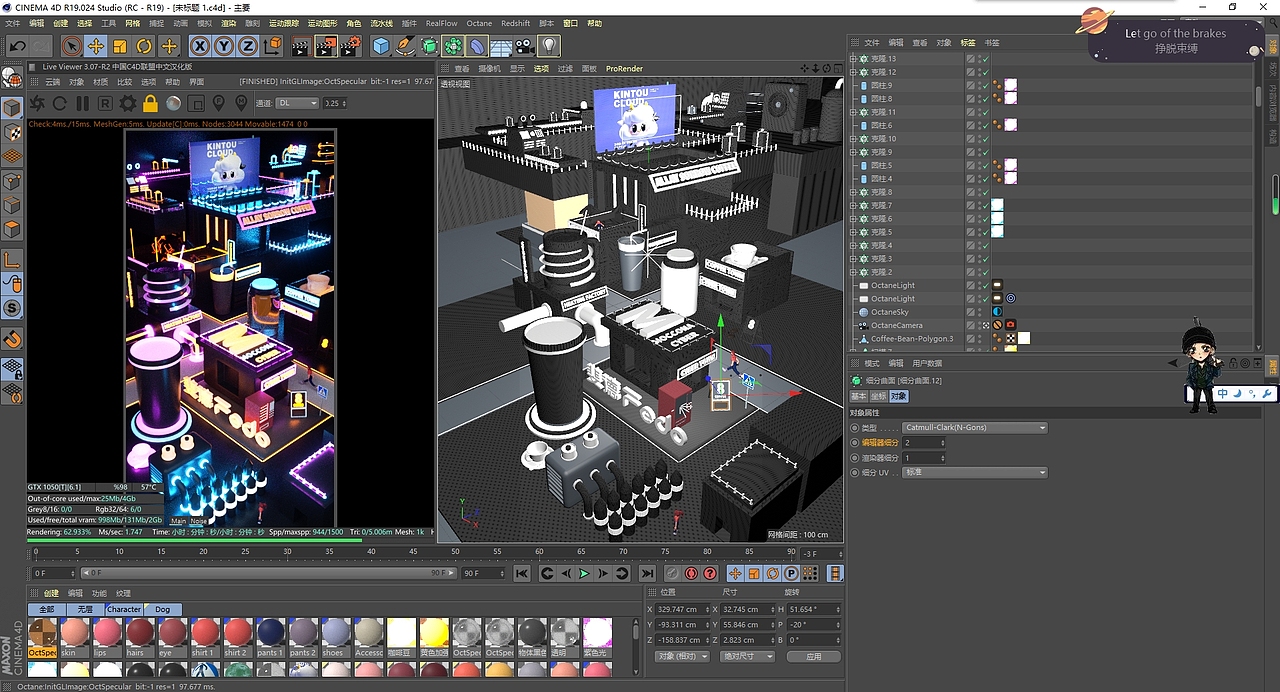
Task: Render the active view clapperboard icon
Action: (x=300, y=46)
